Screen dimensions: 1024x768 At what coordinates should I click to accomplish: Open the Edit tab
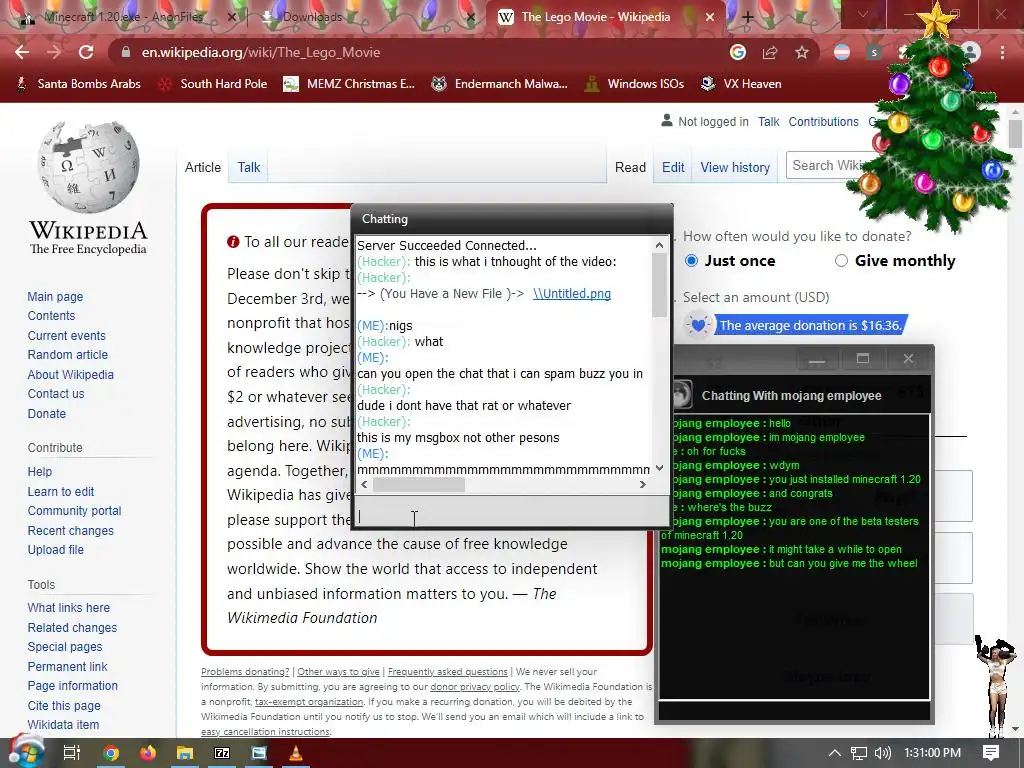[x=673, y=167]
